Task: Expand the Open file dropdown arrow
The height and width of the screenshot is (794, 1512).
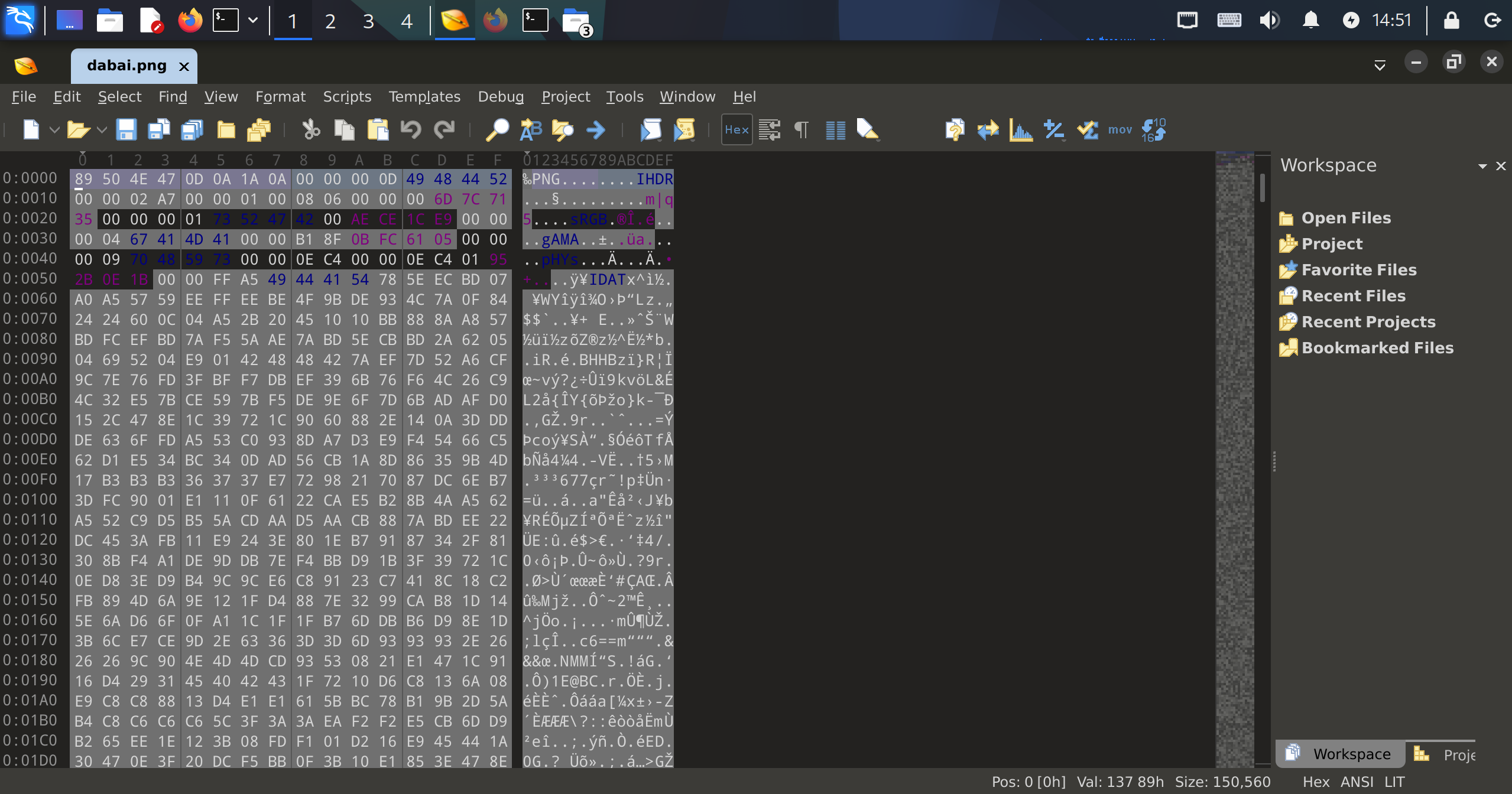Action: tap(102, 129)
